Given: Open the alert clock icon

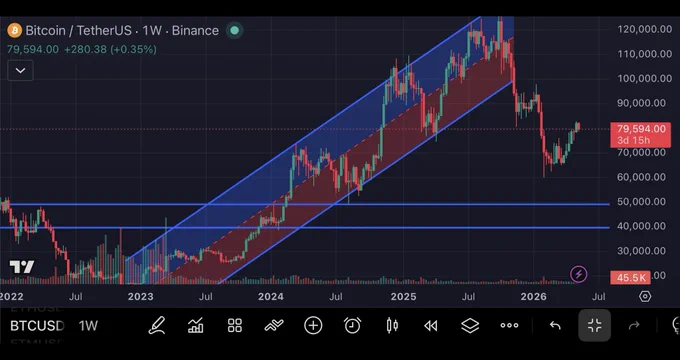Looking at the screenshot, I should (x=352, y=325).
